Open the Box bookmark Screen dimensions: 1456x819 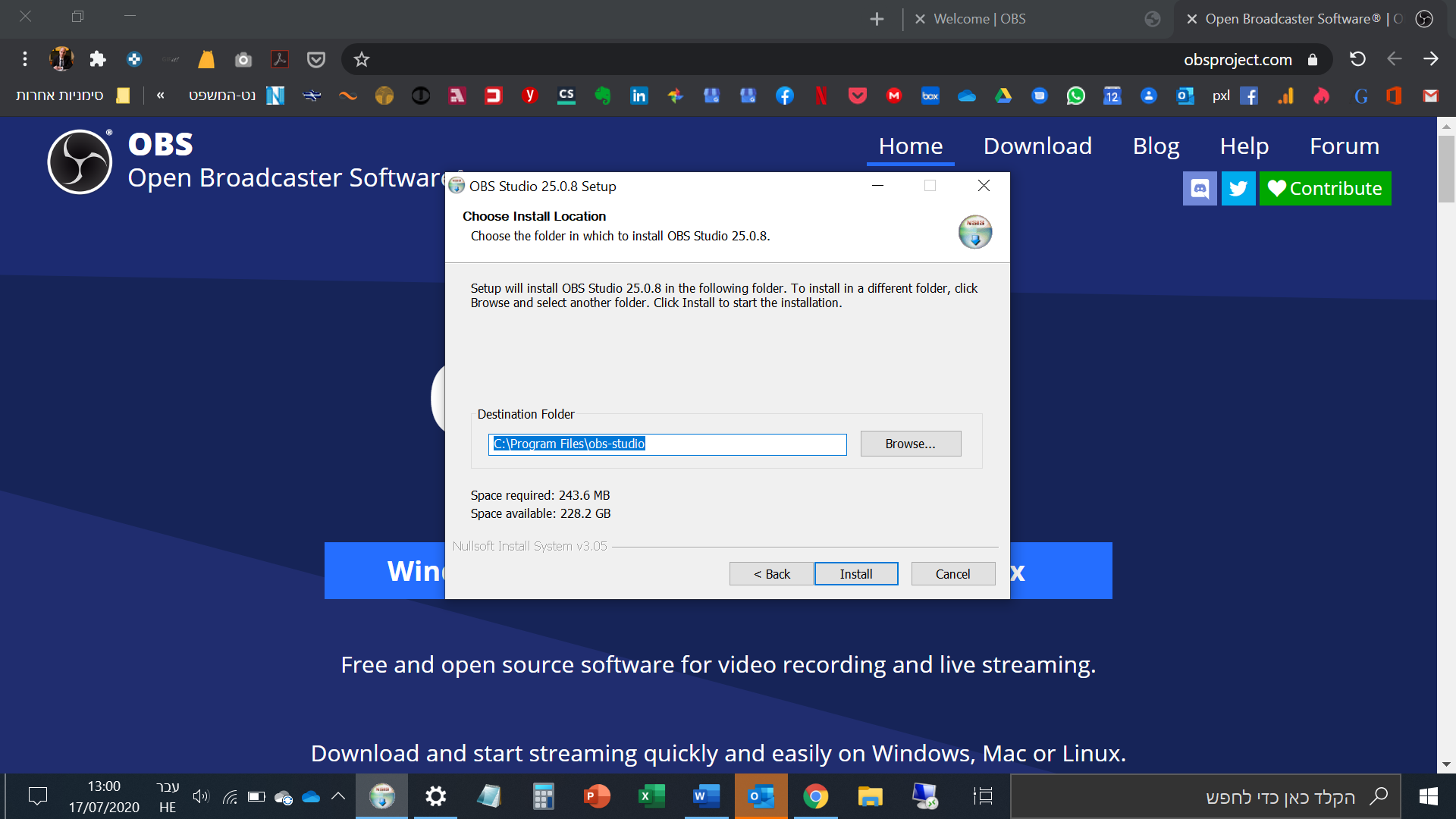tap(930, 96)
